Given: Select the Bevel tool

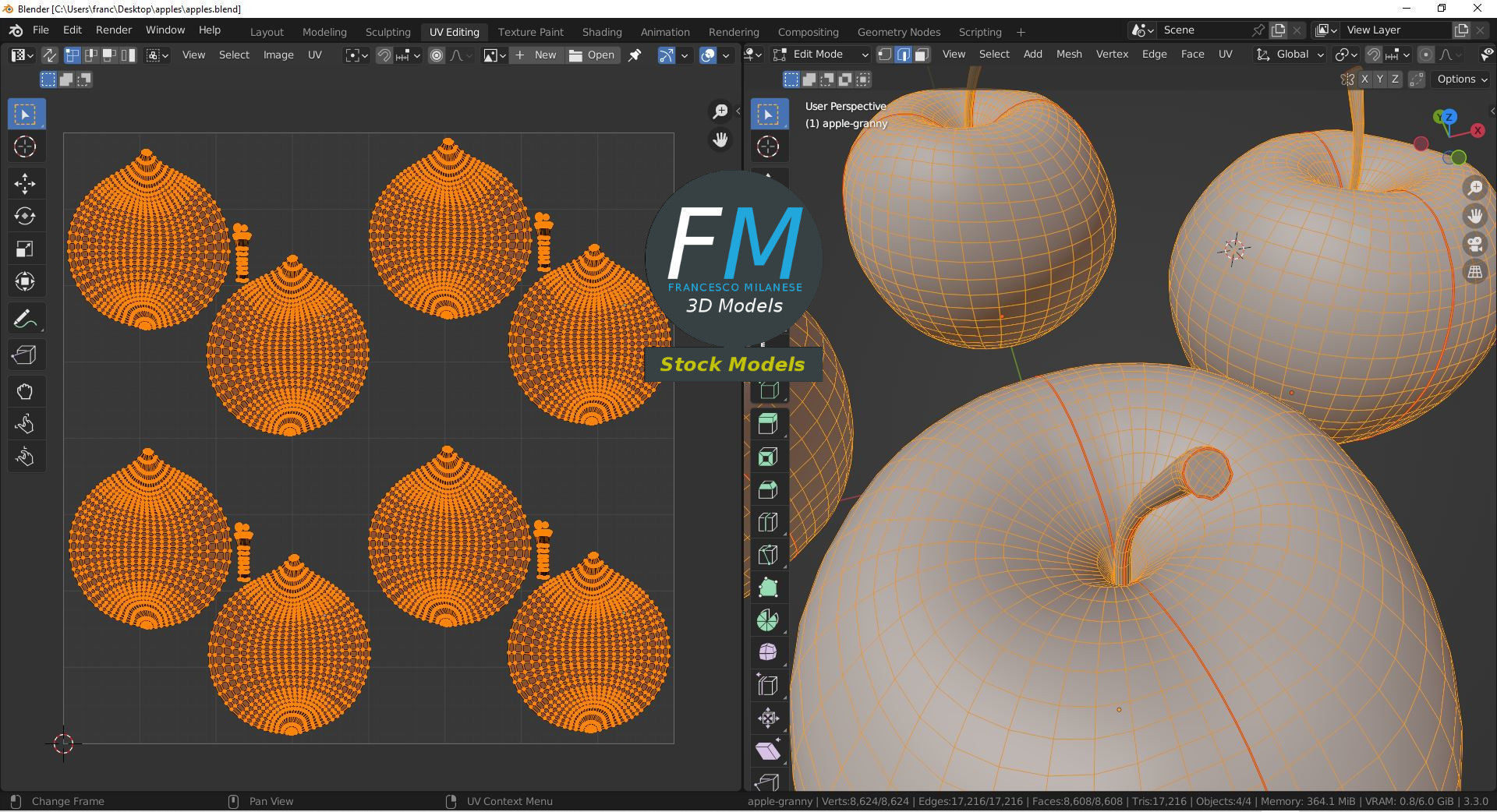Looking at the screenshot, I should click(769, 489).
